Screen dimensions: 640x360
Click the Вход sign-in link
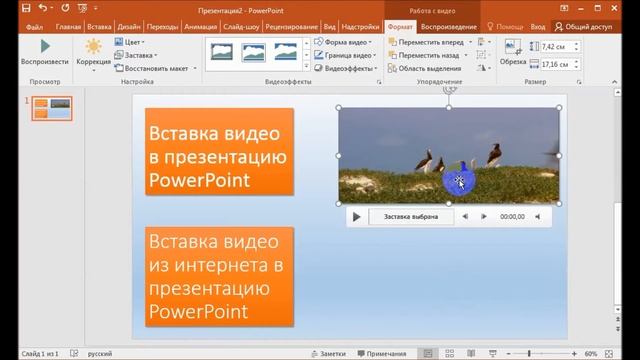538,27
